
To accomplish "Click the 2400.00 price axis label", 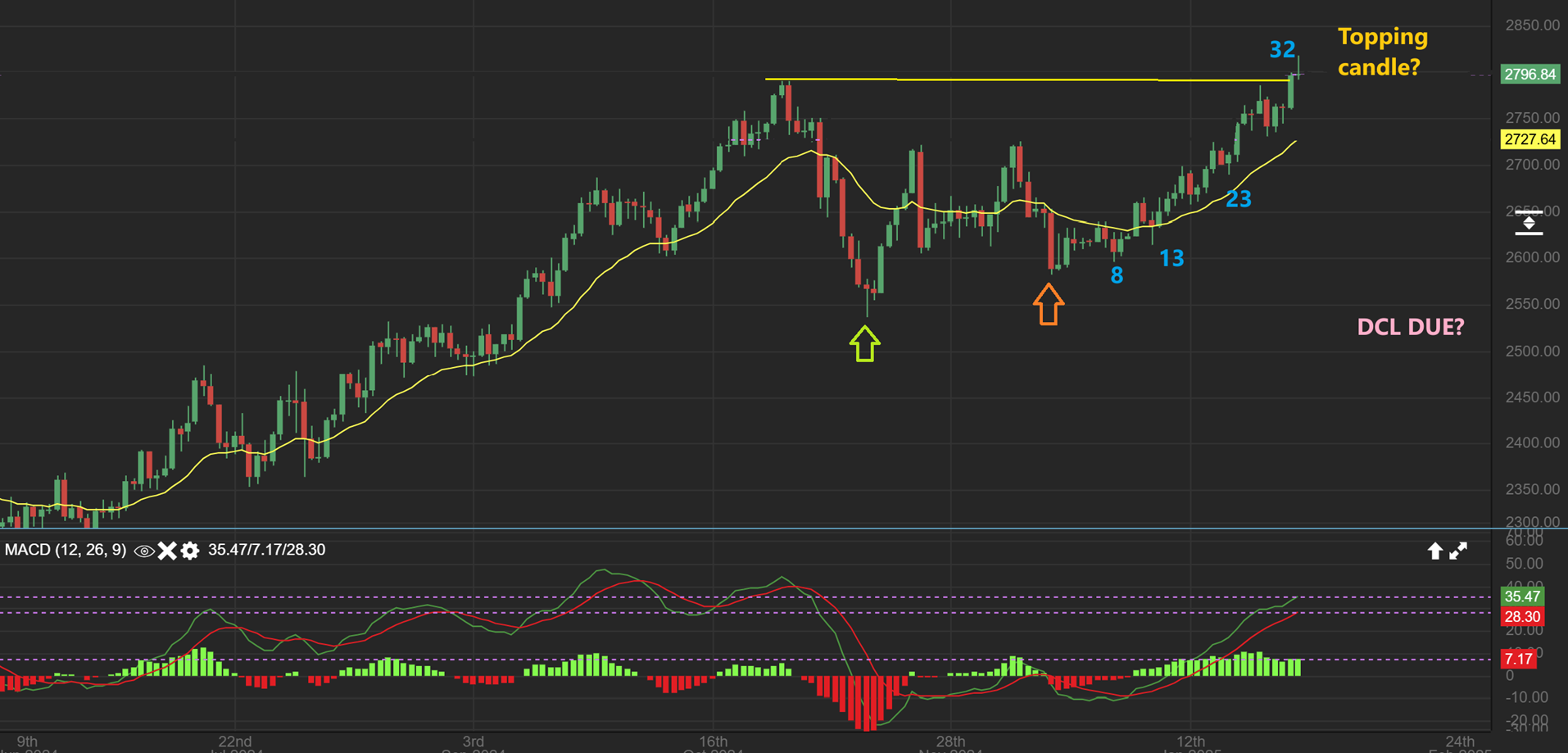I will coord(1532,443).
